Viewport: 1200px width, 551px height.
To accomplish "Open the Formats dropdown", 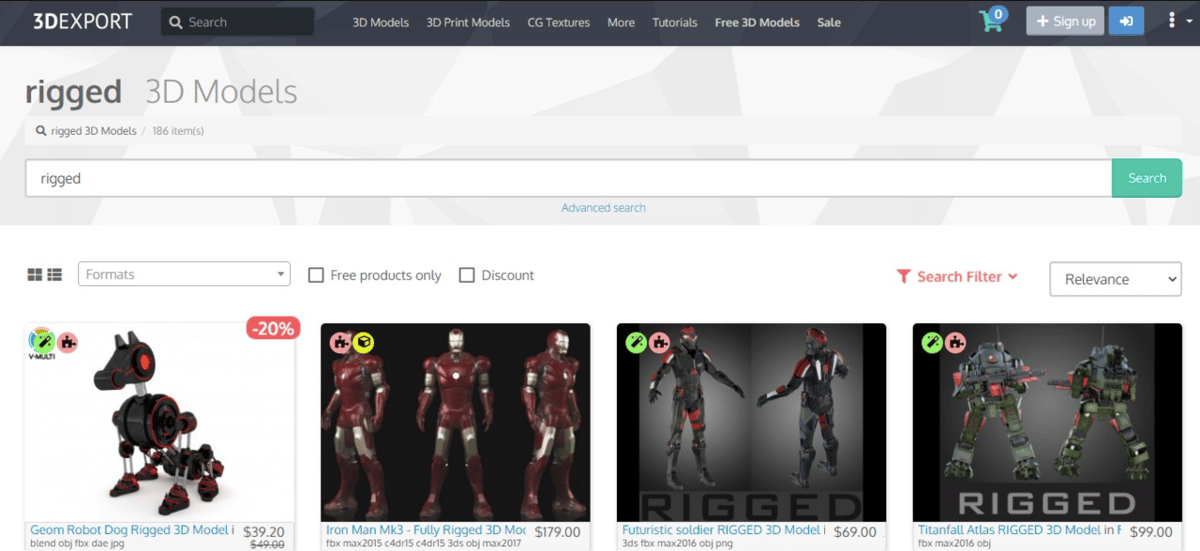I will click(x=184, y=274).
